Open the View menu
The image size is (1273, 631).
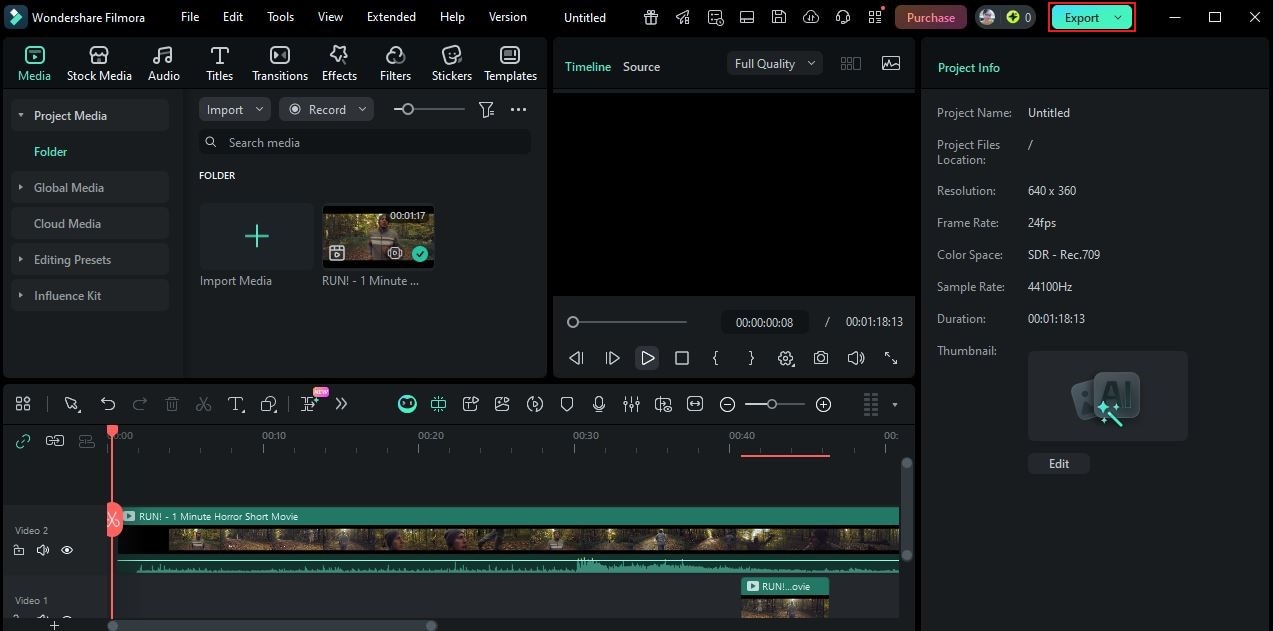[330, 17]
